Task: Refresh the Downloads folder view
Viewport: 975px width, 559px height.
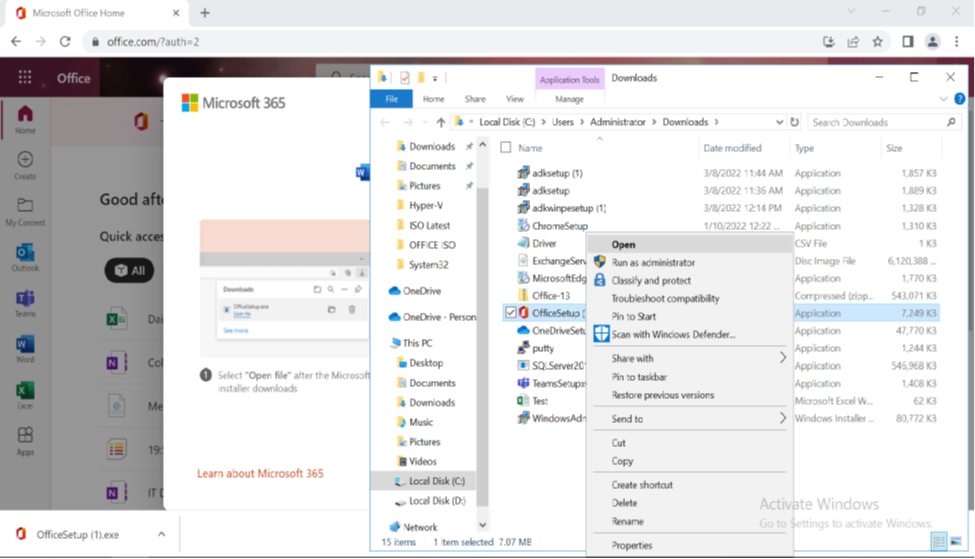Action: [794, 122]
